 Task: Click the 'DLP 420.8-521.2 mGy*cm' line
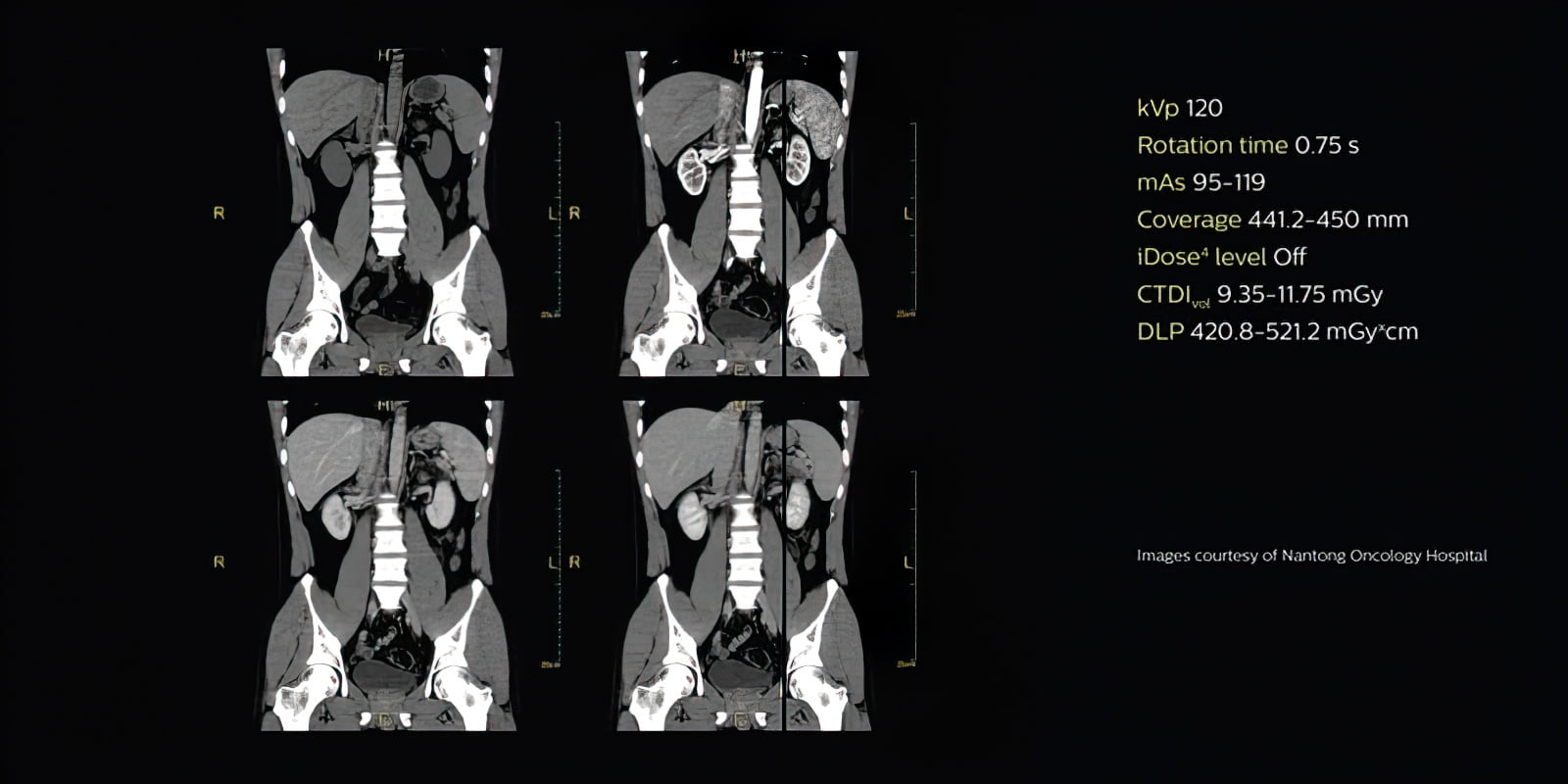[1277, 331]
